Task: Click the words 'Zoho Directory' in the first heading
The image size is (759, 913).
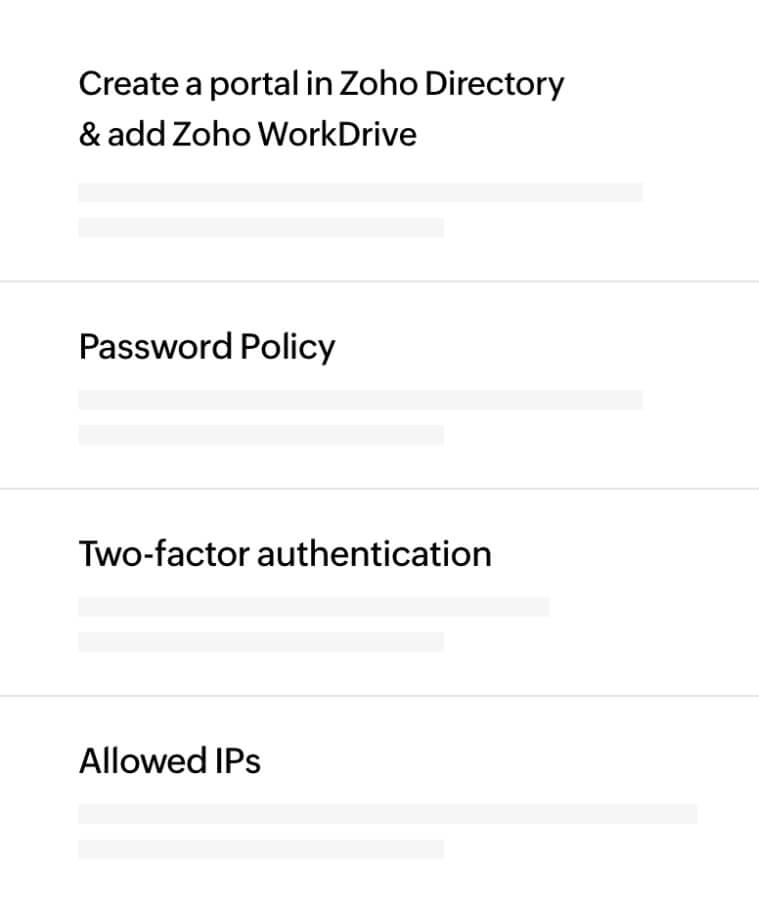Action: click(451, 84)
